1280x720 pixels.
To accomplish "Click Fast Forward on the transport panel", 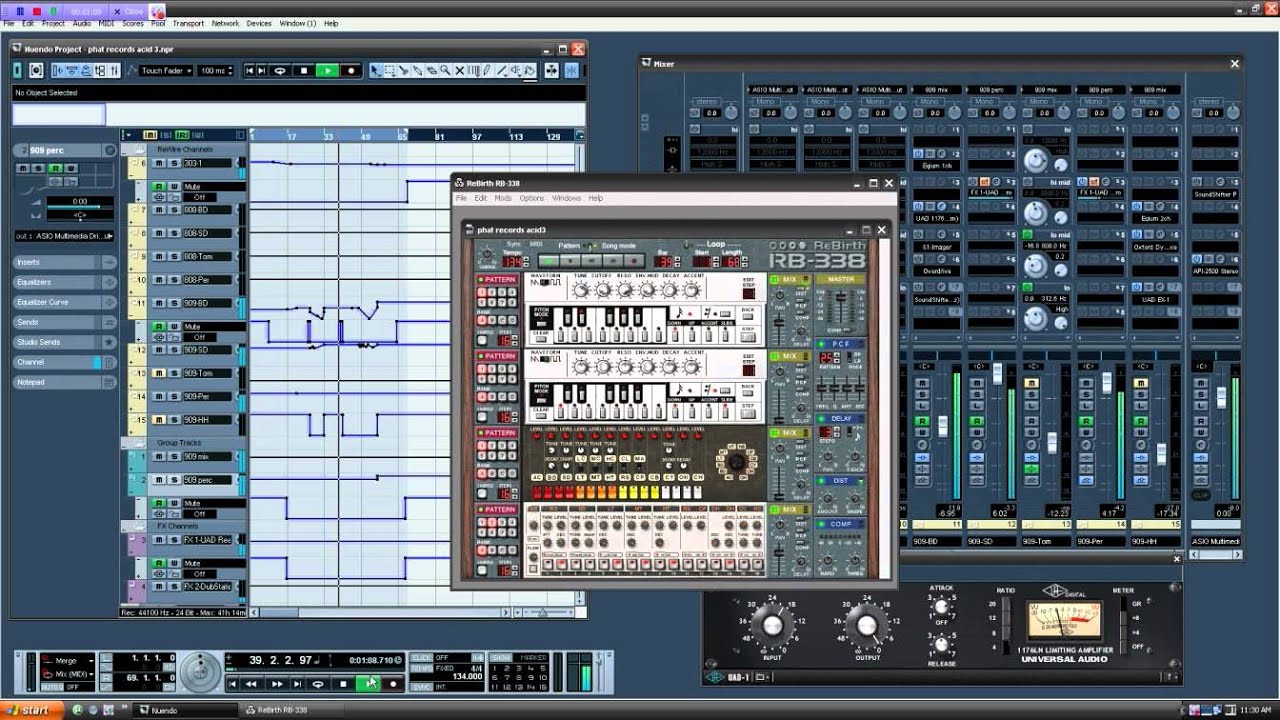I will coord(276,684).
